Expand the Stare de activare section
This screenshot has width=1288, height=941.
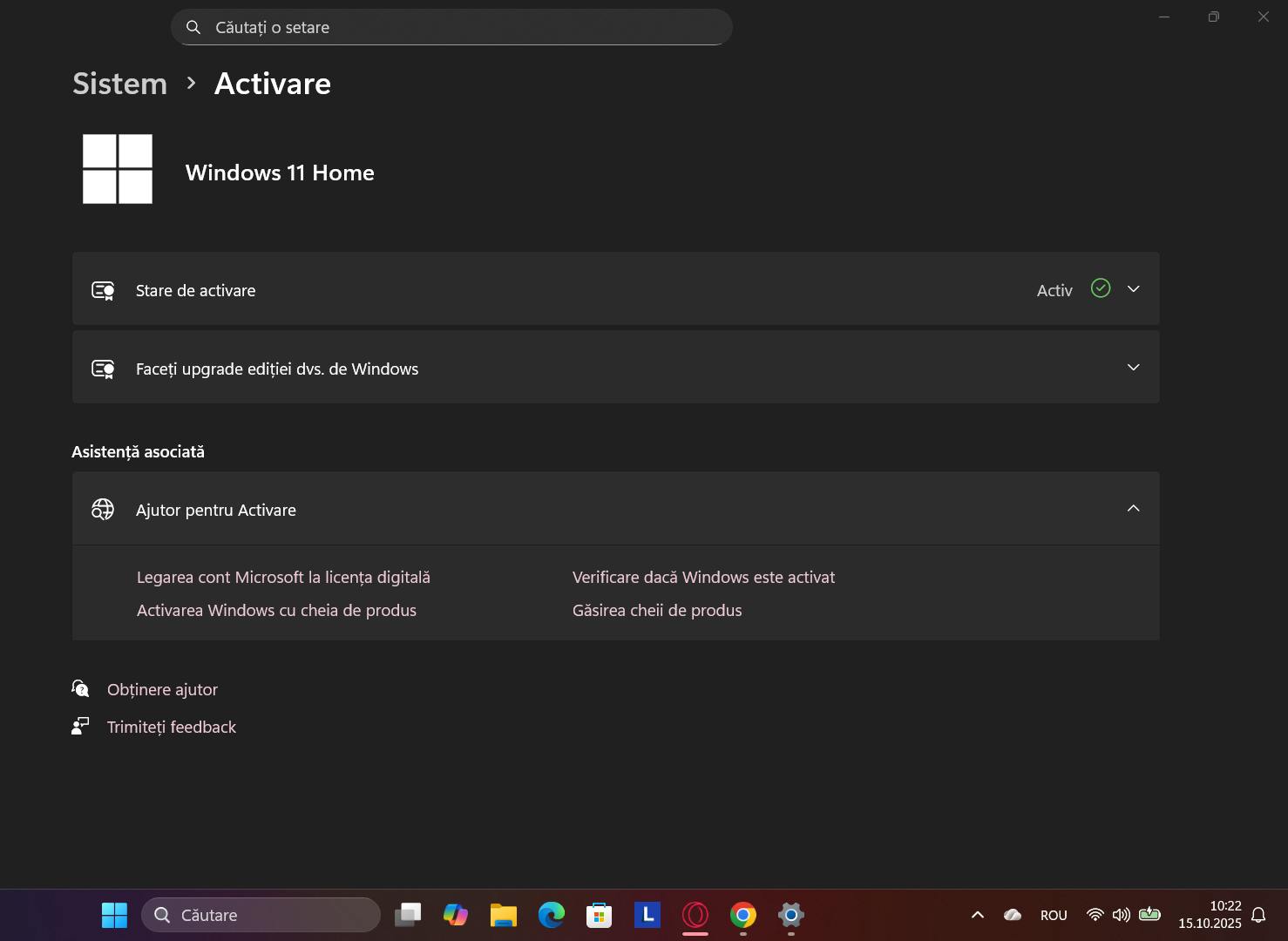(x=1133, y=289)
